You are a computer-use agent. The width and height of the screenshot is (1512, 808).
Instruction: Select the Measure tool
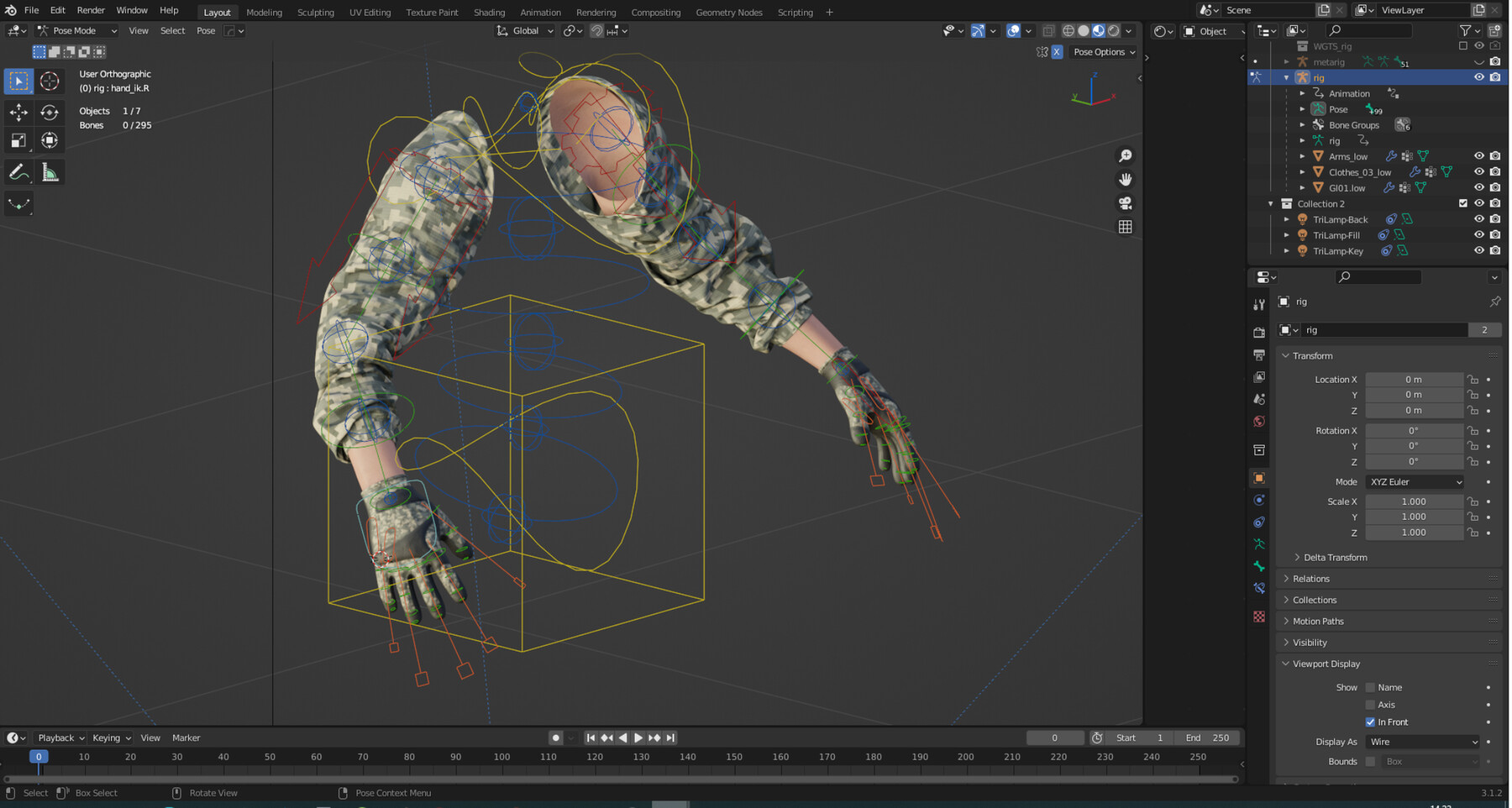coord(50,173)
